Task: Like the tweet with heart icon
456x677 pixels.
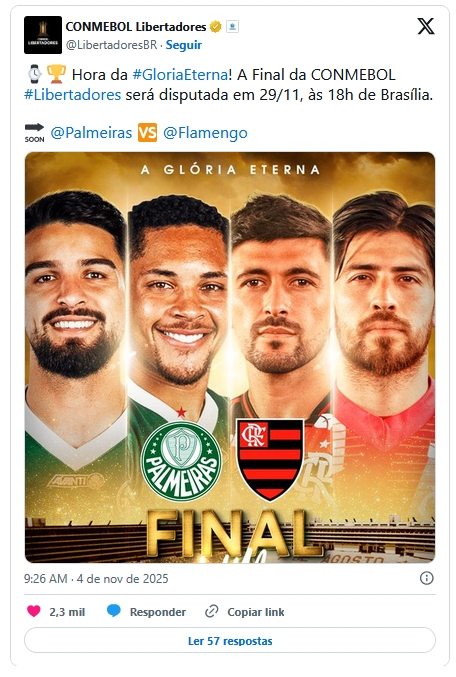Action: 34,611
